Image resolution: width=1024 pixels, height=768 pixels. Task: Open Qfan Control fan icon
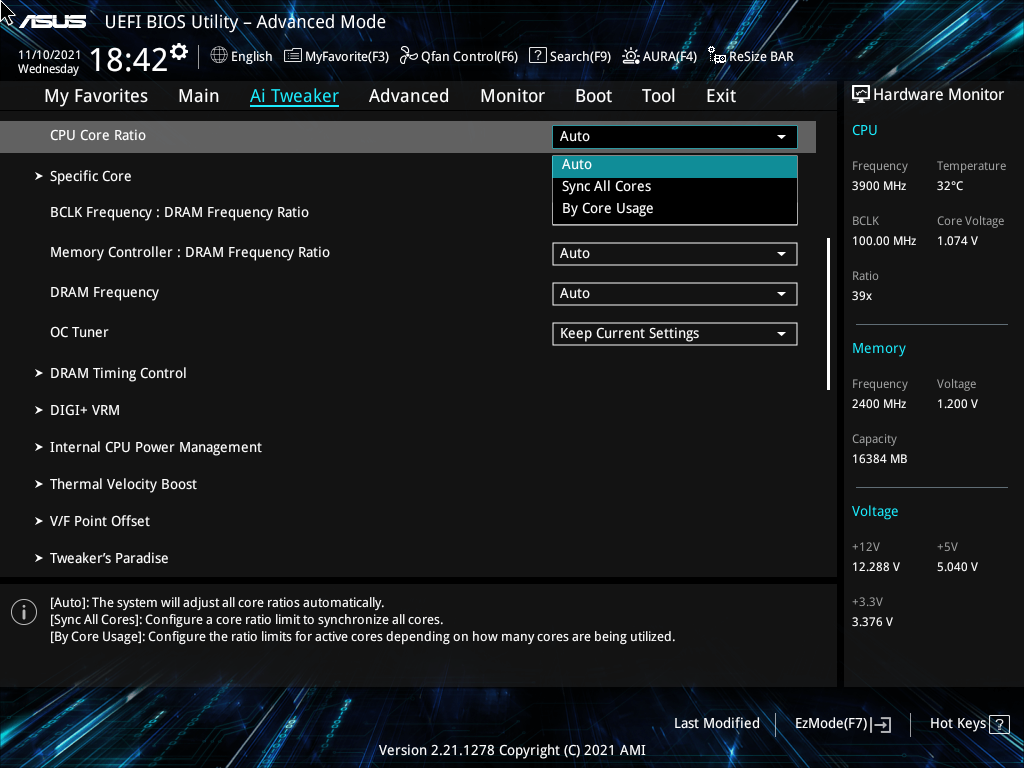pos(409,56)
